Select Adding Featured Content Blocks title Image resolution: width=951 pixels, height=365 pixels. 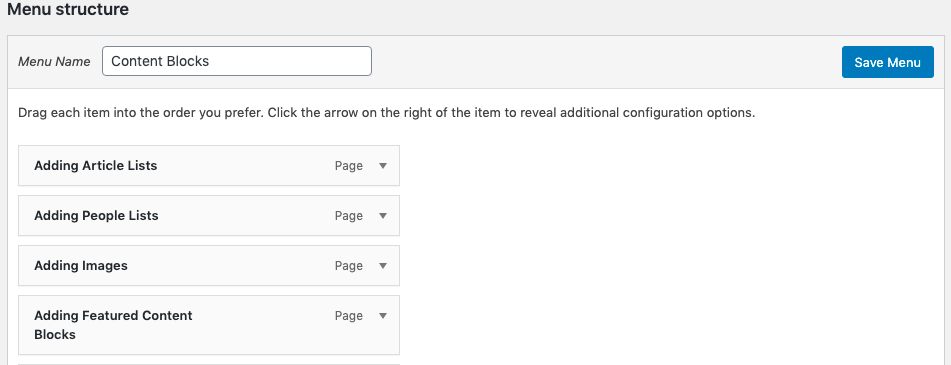pos(113,325)
